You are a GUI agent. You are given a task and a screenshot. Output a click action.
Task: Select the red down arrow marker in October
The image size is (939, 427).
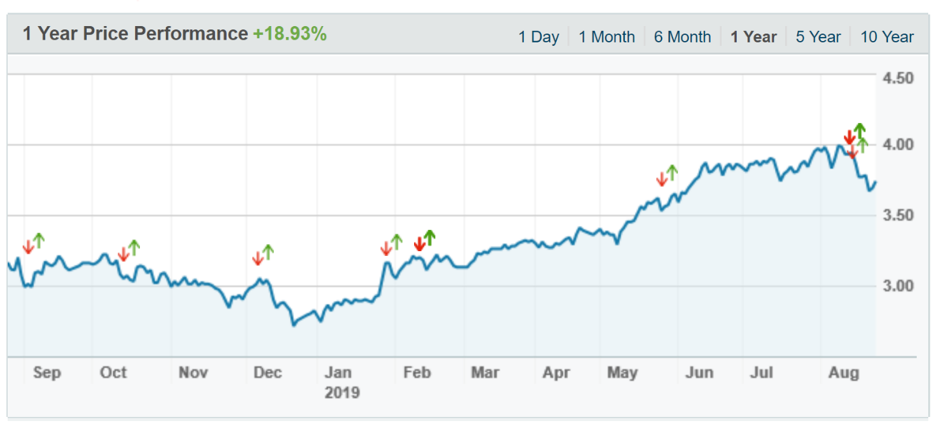point(124,254)
